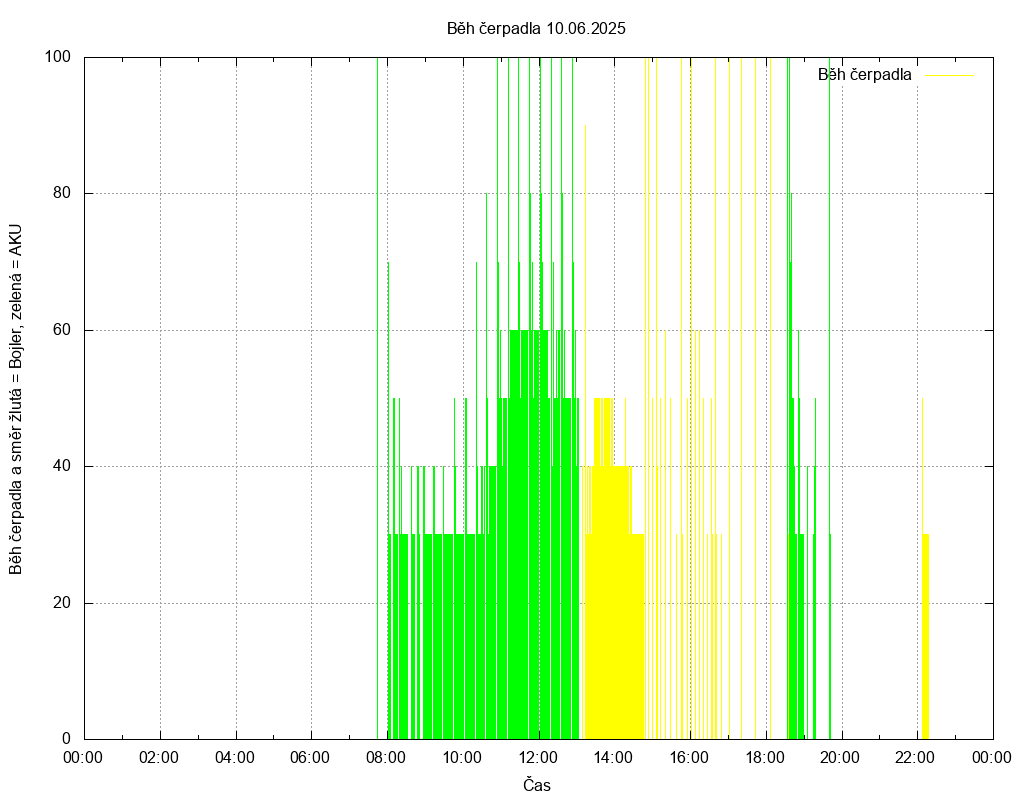Click the y-axis value '20'
Screen dimensions: 1024x800
(x=62, y=603)
